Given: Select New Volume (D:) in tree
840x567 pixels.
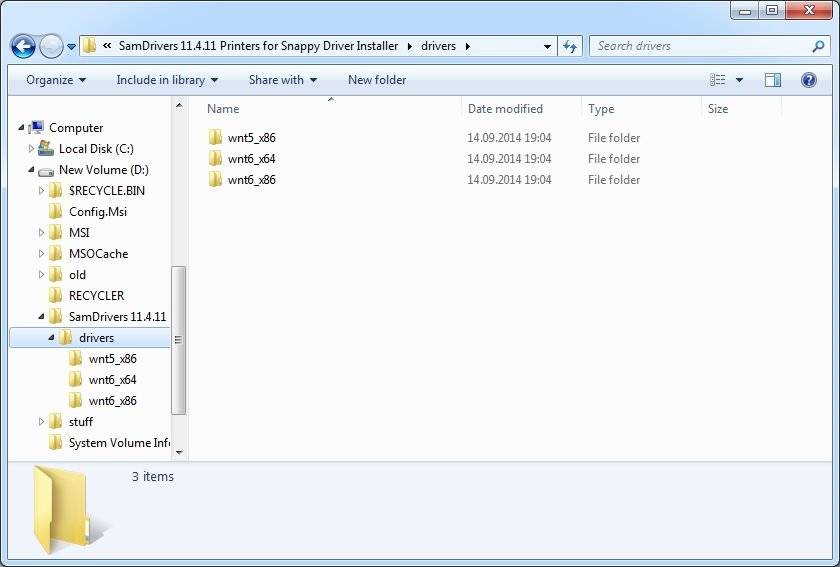Looking at the screenshot, I should tap(103, 169).
